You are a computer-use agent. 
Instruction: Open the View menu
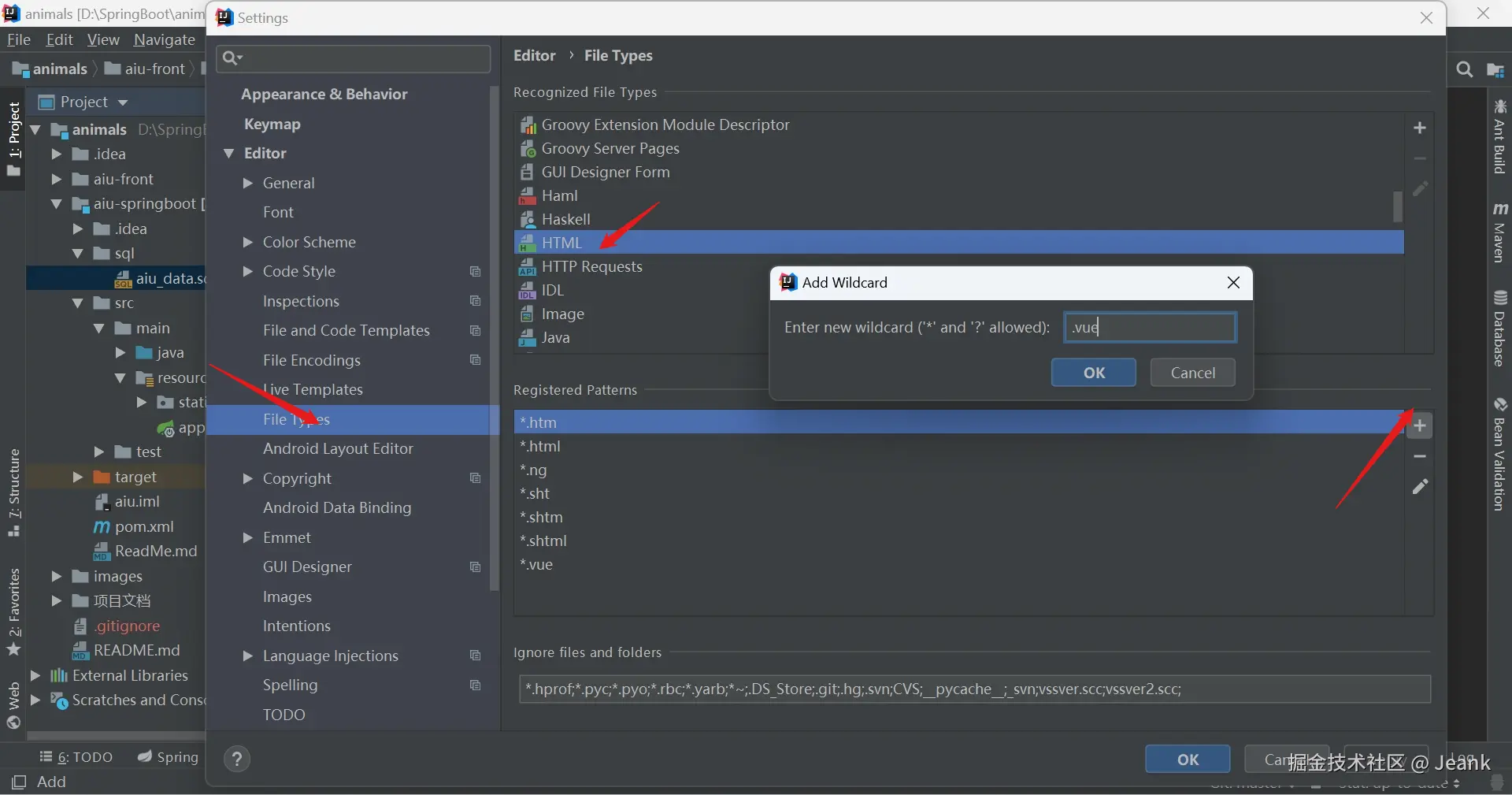pyautogui.click(x=103, y=39)
